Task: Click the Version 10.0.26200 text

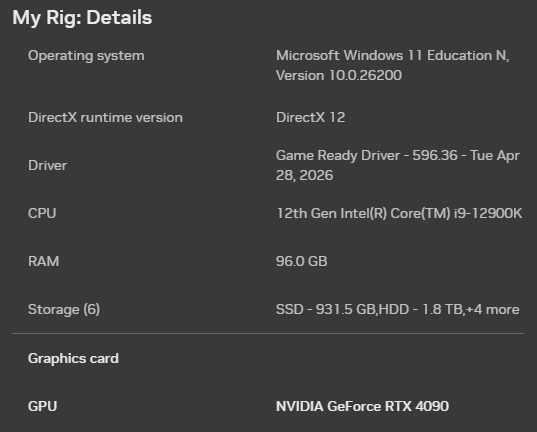Action: pos(339,75)
